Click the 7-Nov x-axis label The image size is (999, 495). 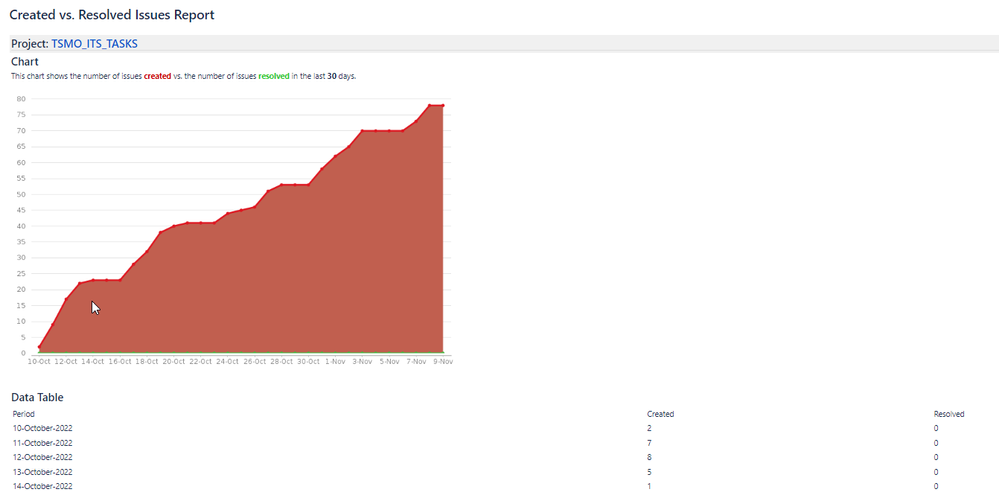pyautogui.click(x=416, y=361)
